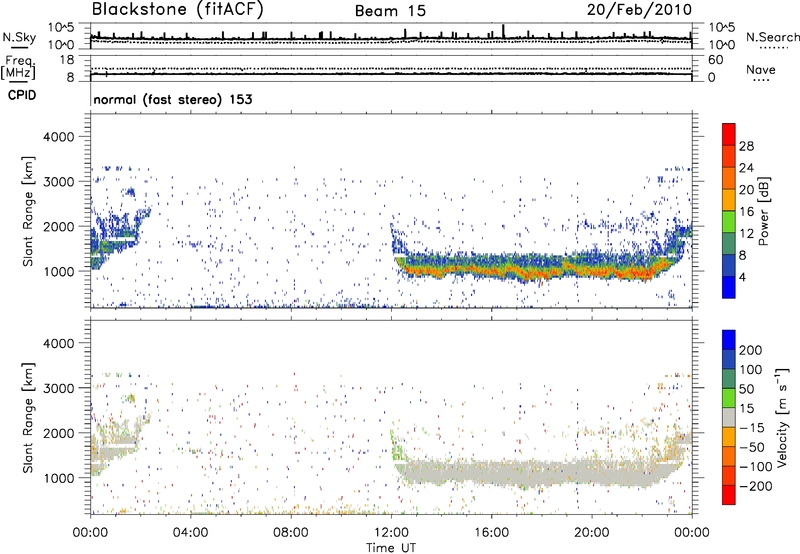Click the 2000 tick on the power panel
The height and width of the screenshot is (554, 800).
(x=59, y=226)
